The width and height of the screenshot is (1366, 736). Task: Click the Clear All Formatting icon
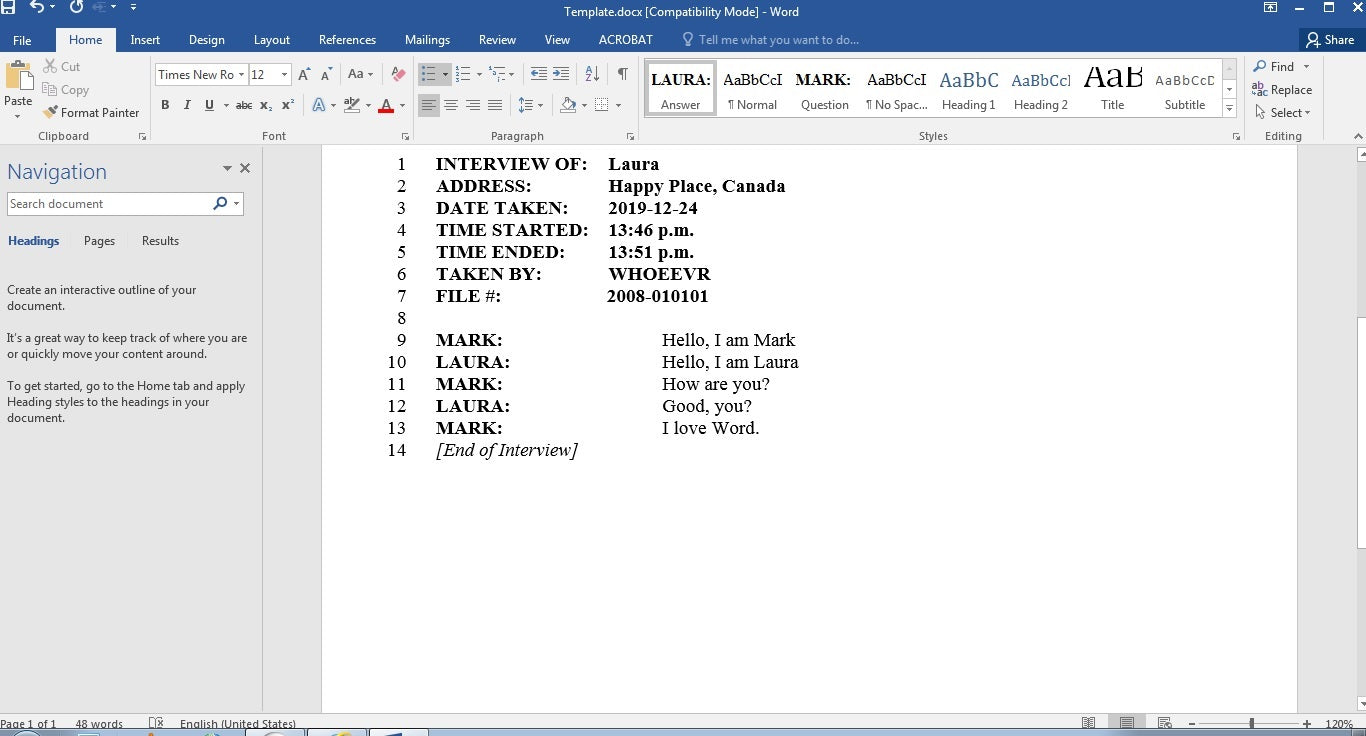(398, 75)
